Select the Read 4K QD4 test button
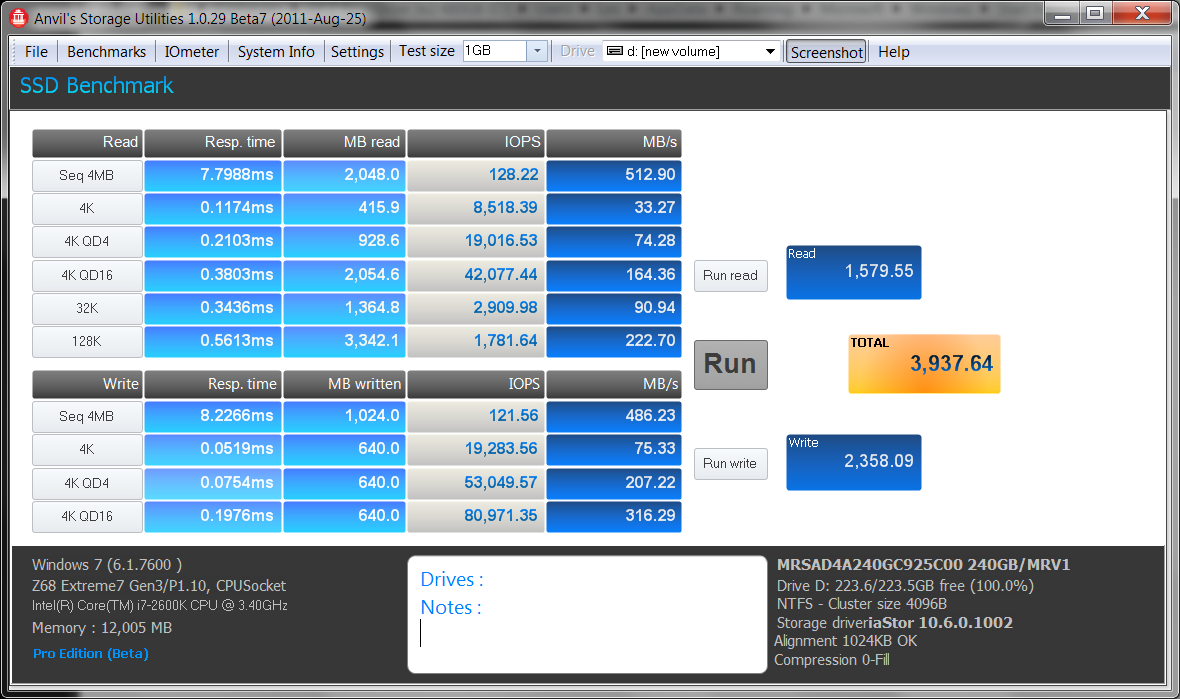 (87, 242)
